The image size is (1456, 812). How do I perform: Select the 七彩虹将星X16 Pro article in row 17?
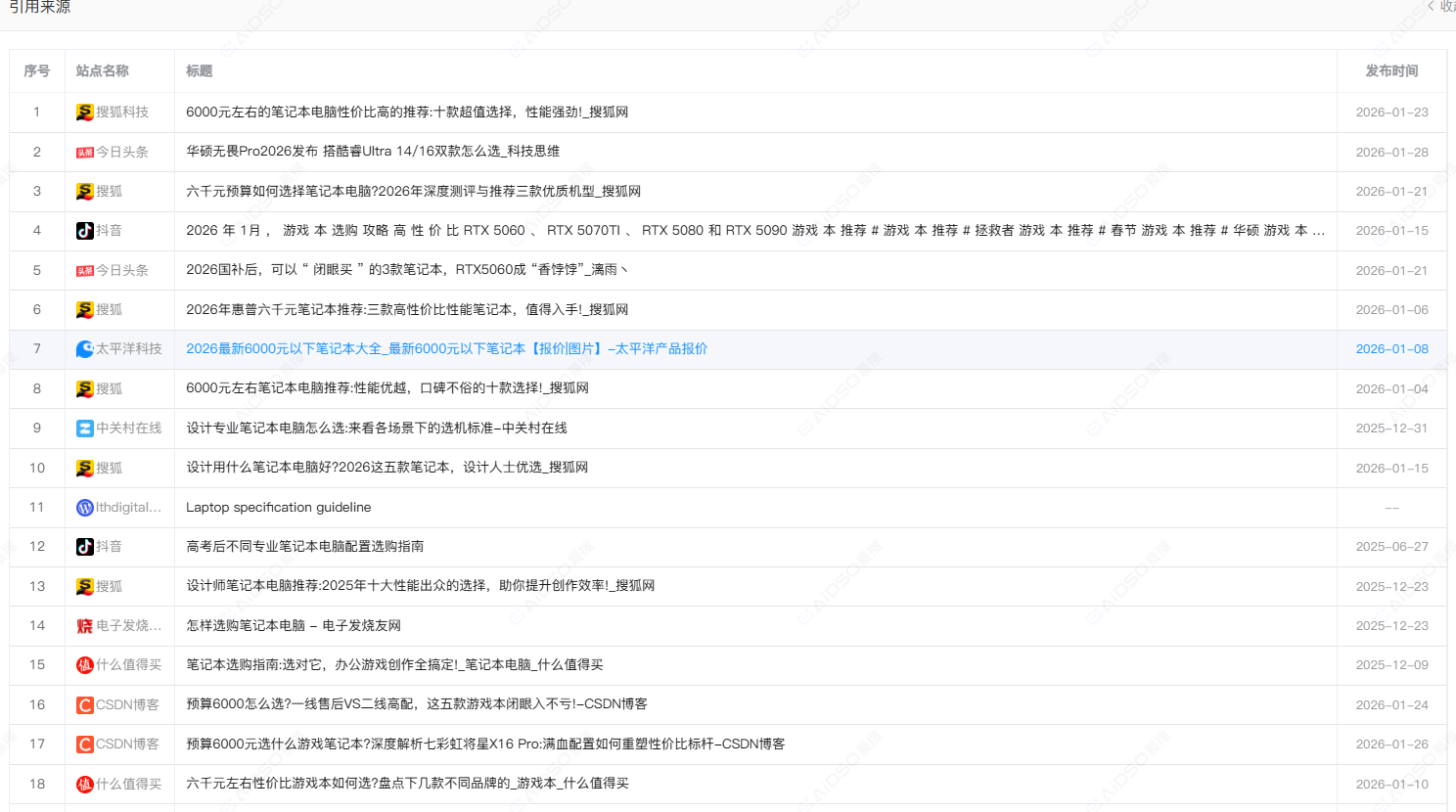coord(485,744)
